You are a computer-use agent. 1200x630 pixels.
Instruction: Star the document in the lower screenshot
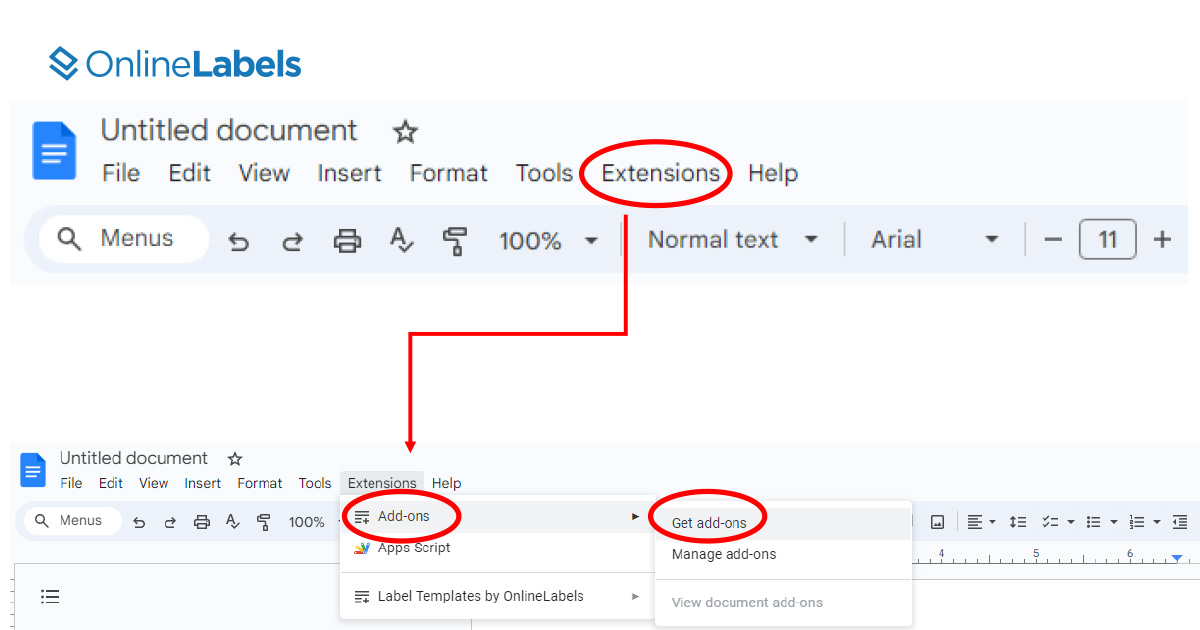(235, 459)
